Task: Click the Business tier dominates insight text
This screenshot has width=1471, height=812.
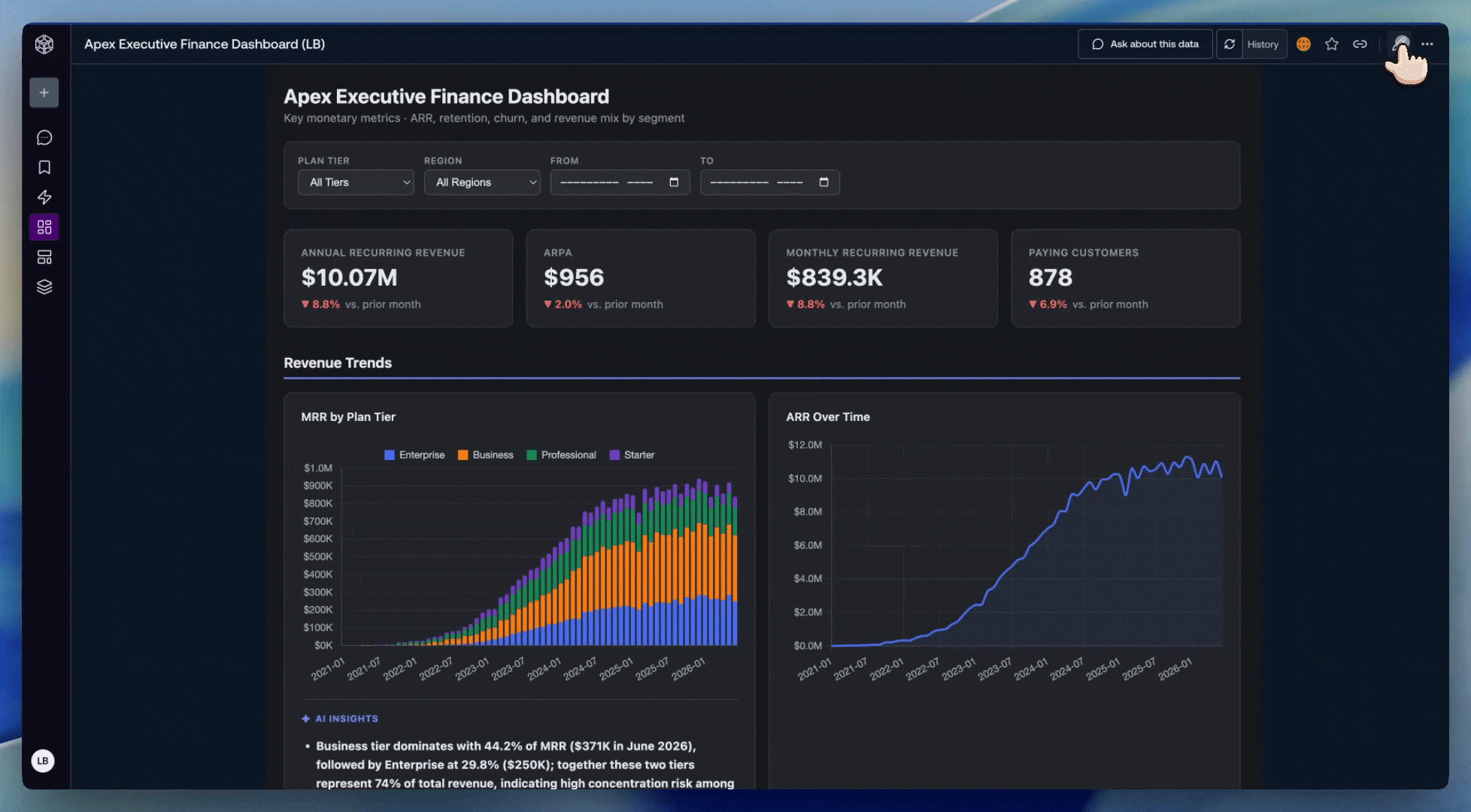Action: coord(525,765)
